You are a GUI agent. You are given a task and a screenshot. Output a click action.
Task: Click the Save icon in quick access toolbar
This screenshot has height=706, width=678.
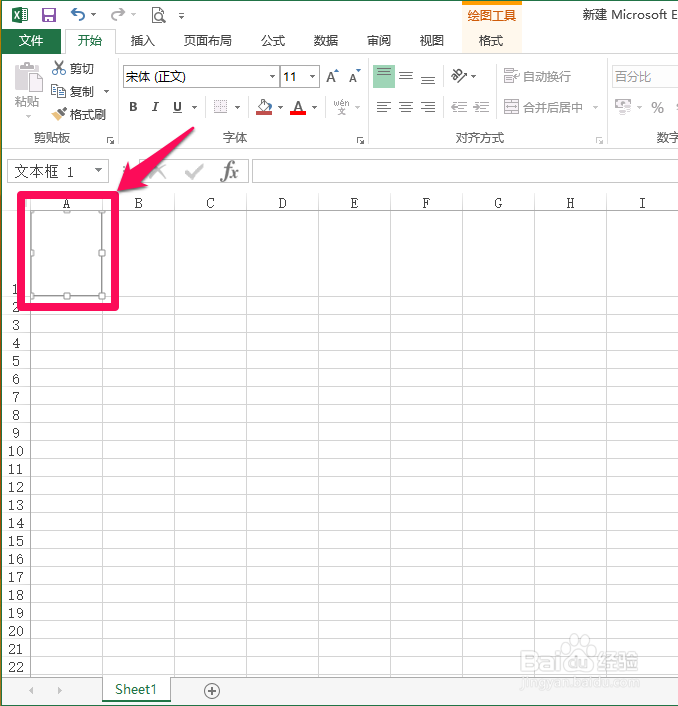(49, 15)
